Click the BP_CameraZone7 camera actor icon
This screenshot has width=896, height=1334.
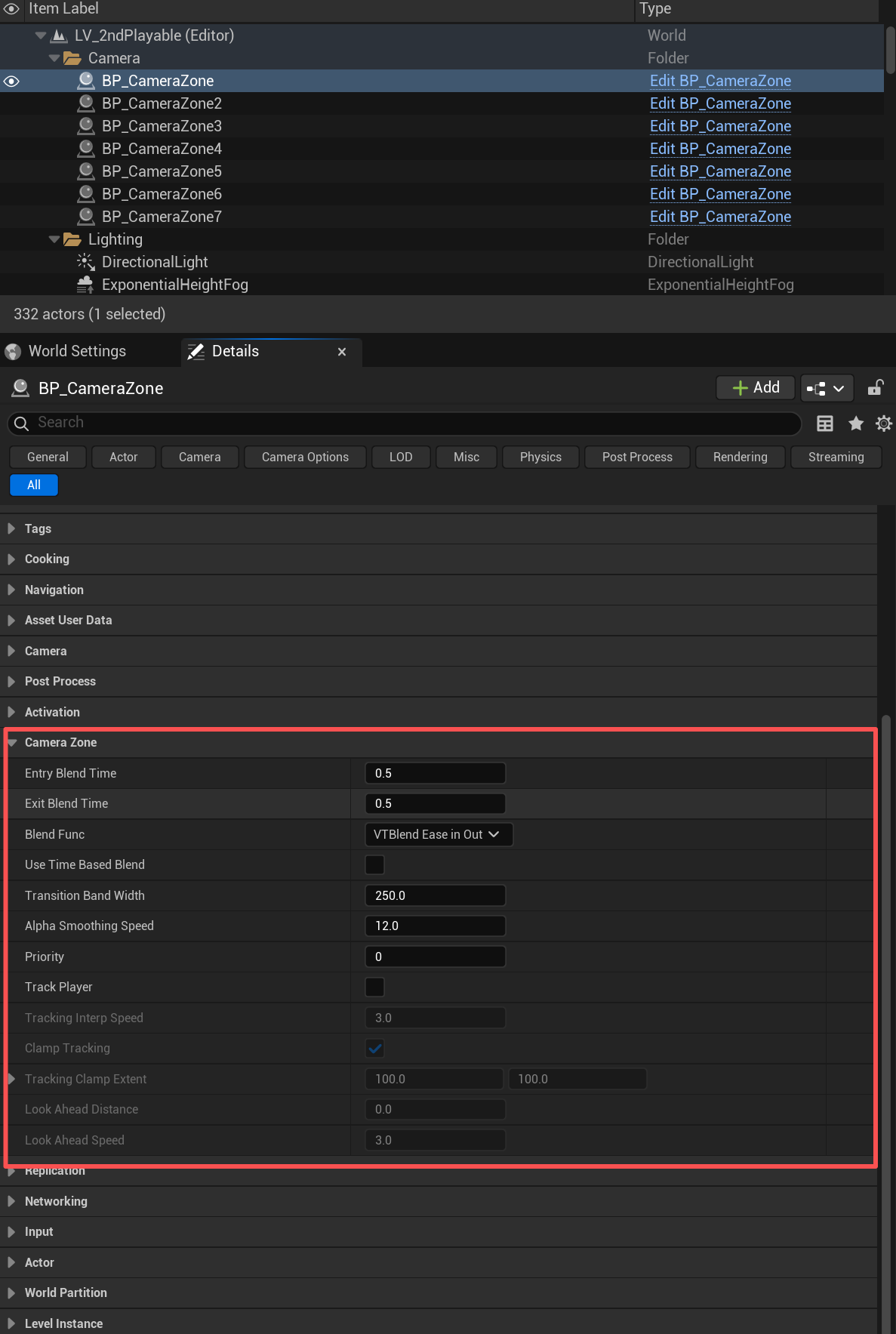click(x=86, y=217)
